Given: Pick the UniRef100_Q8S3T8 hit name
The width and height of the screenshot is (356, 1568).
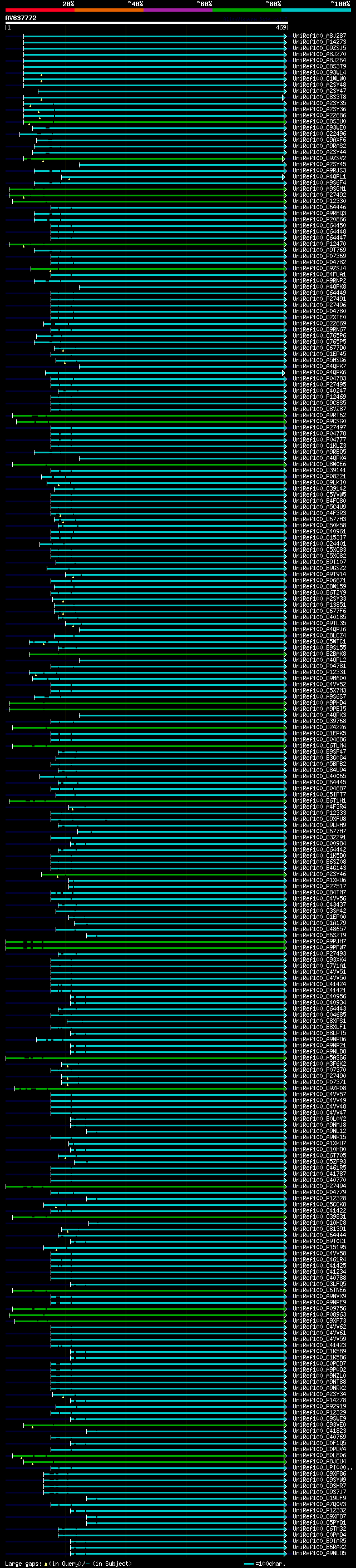Looking at the screenshot, I should (319, 97).
